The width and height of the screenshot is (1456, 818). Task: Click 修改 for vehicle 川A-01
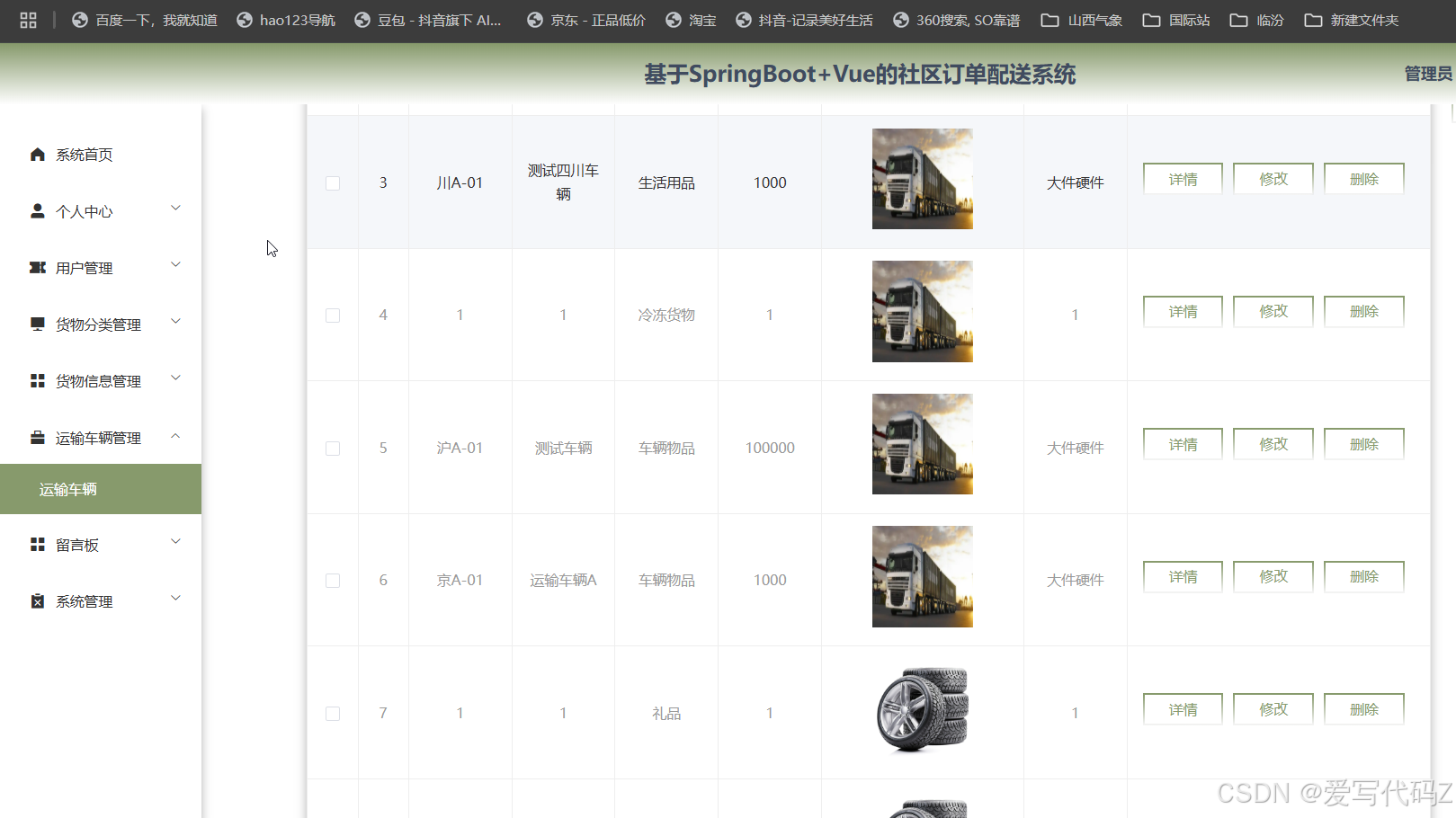[x=1273, y=179]
